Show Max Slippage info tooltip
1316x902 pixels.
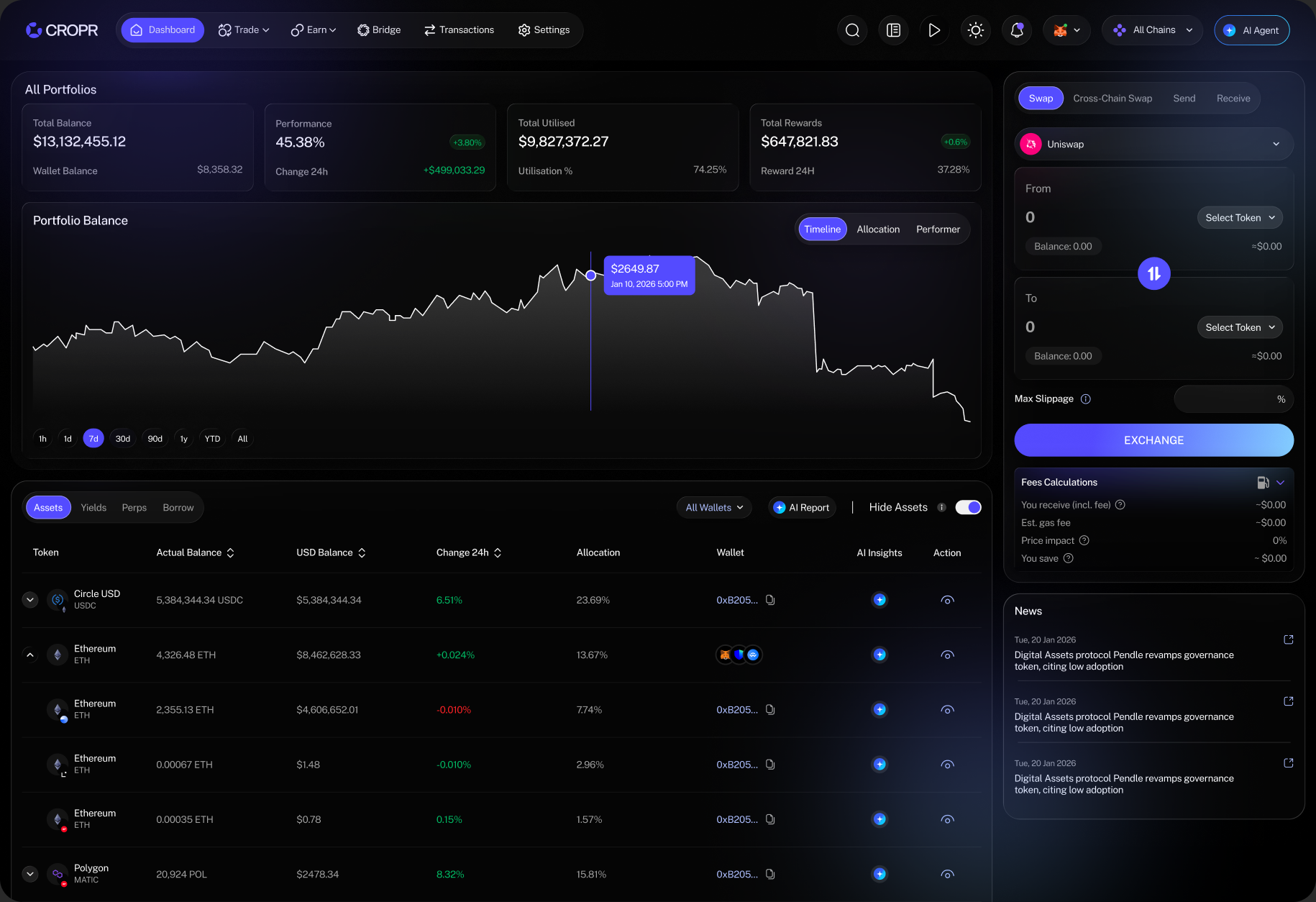tap(1086, 399)
